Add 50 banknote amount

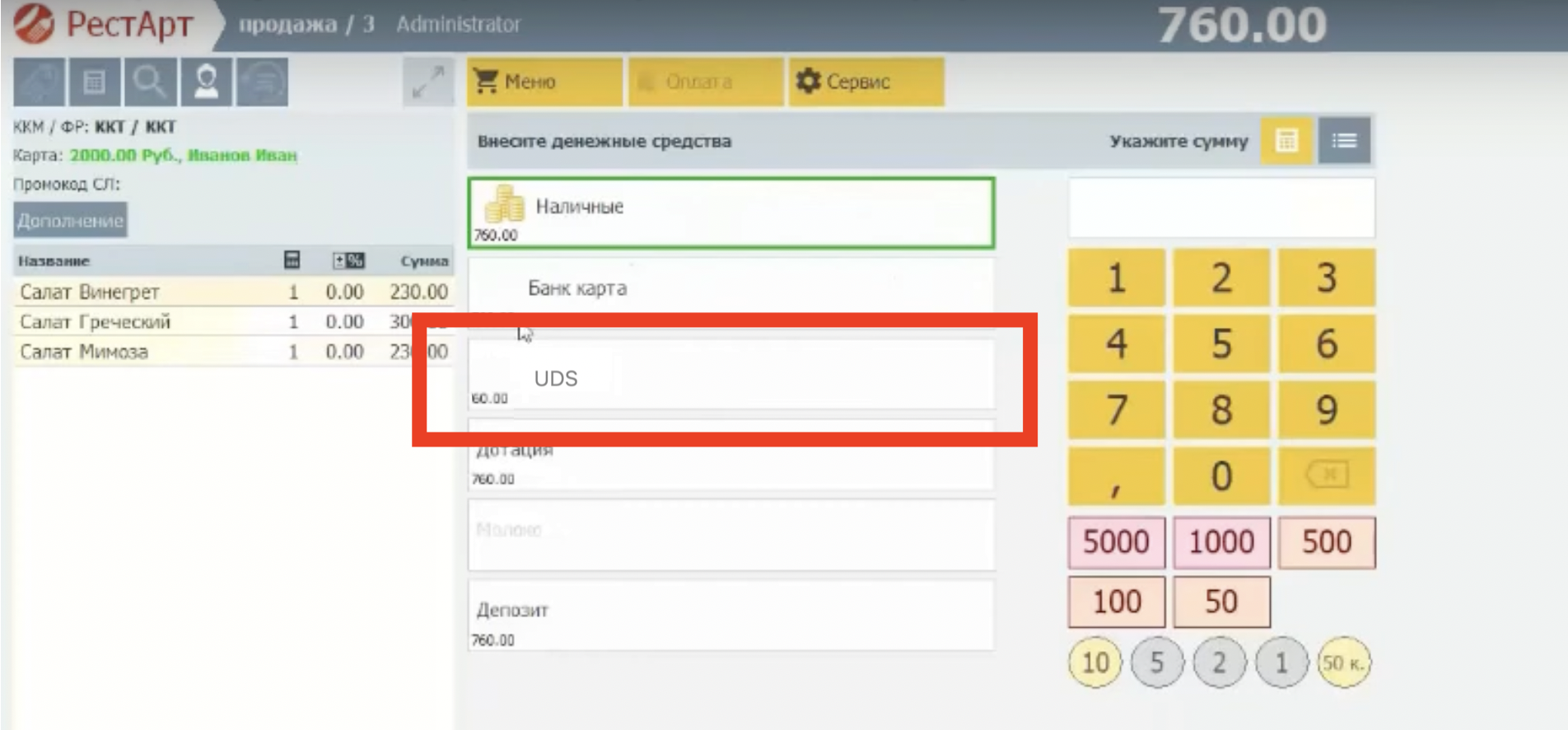[1221, 601]
